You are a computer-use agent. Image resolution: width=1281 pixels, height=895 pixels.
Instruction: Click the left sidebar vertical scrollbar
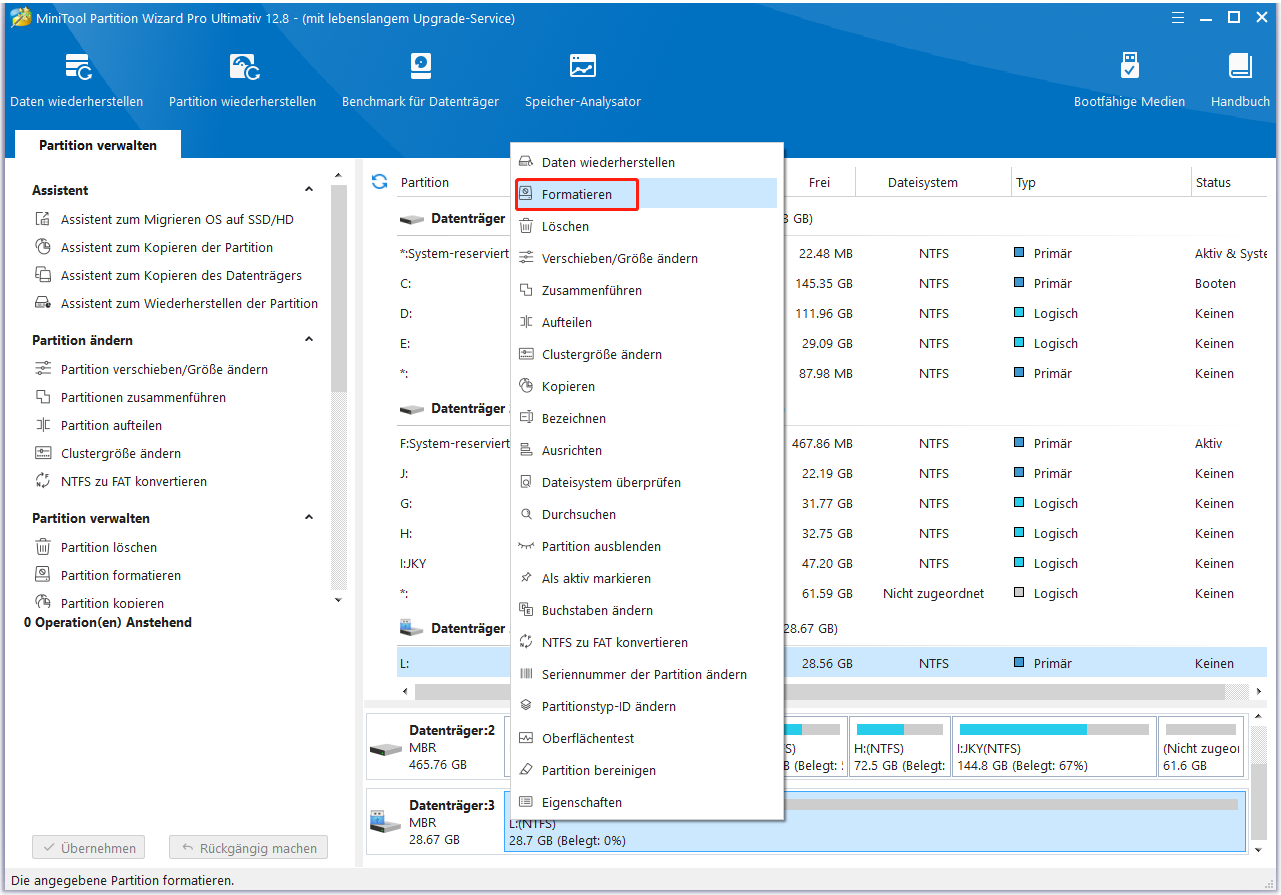click(339, 290)
